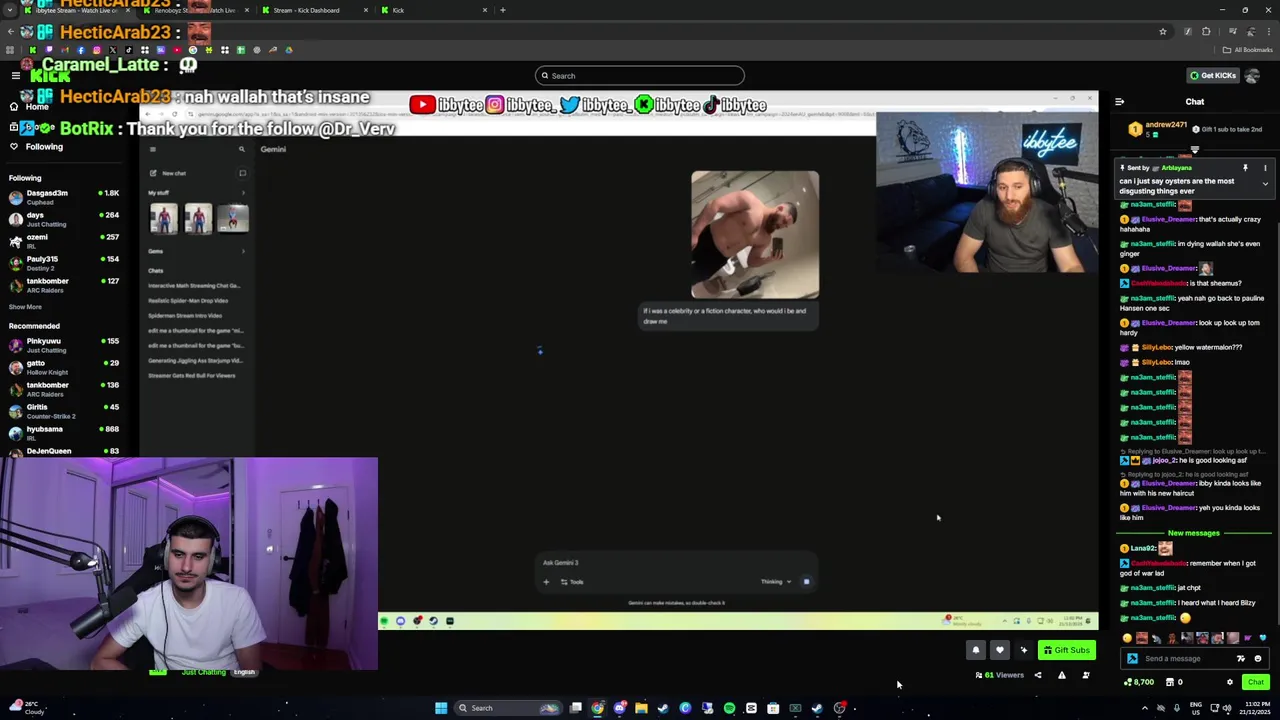Screen dimensions: 1280x720
Task: Open Spotify from the Windows taskbar
Action: click(x=729, y=708)
